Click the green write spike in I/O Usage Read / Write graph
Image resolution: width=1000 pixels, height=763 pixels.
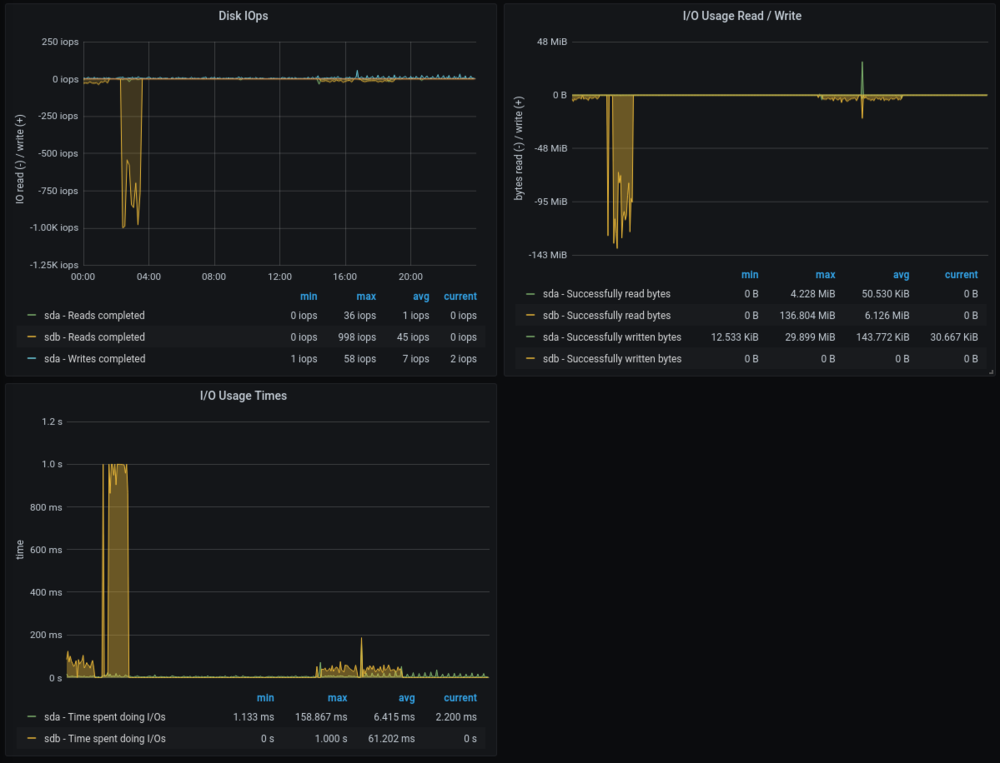coord(862,78)
